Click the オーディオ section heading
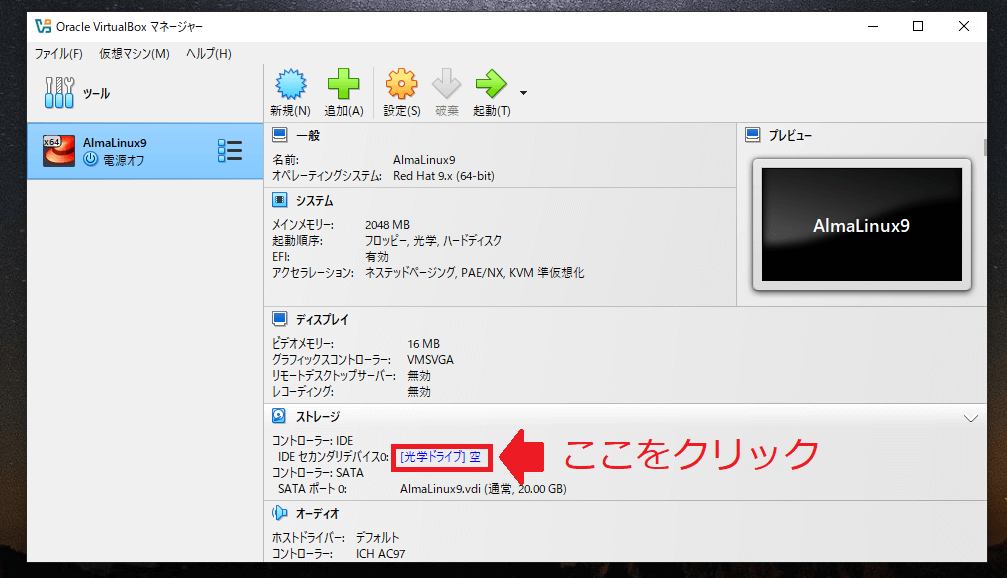 tap(317, 514)
